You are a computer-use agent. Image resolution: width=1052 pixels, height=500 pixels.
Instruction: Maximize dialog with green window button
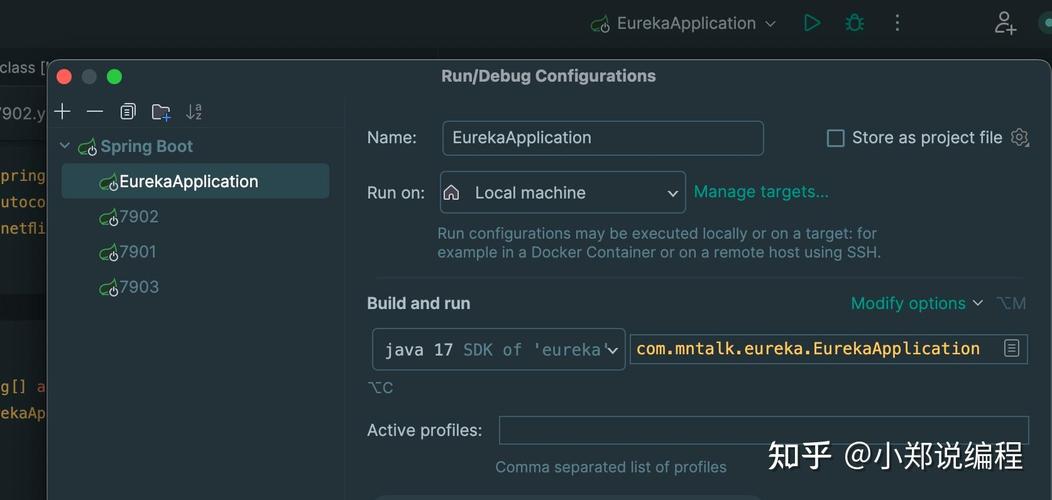[x=115, y=77]
